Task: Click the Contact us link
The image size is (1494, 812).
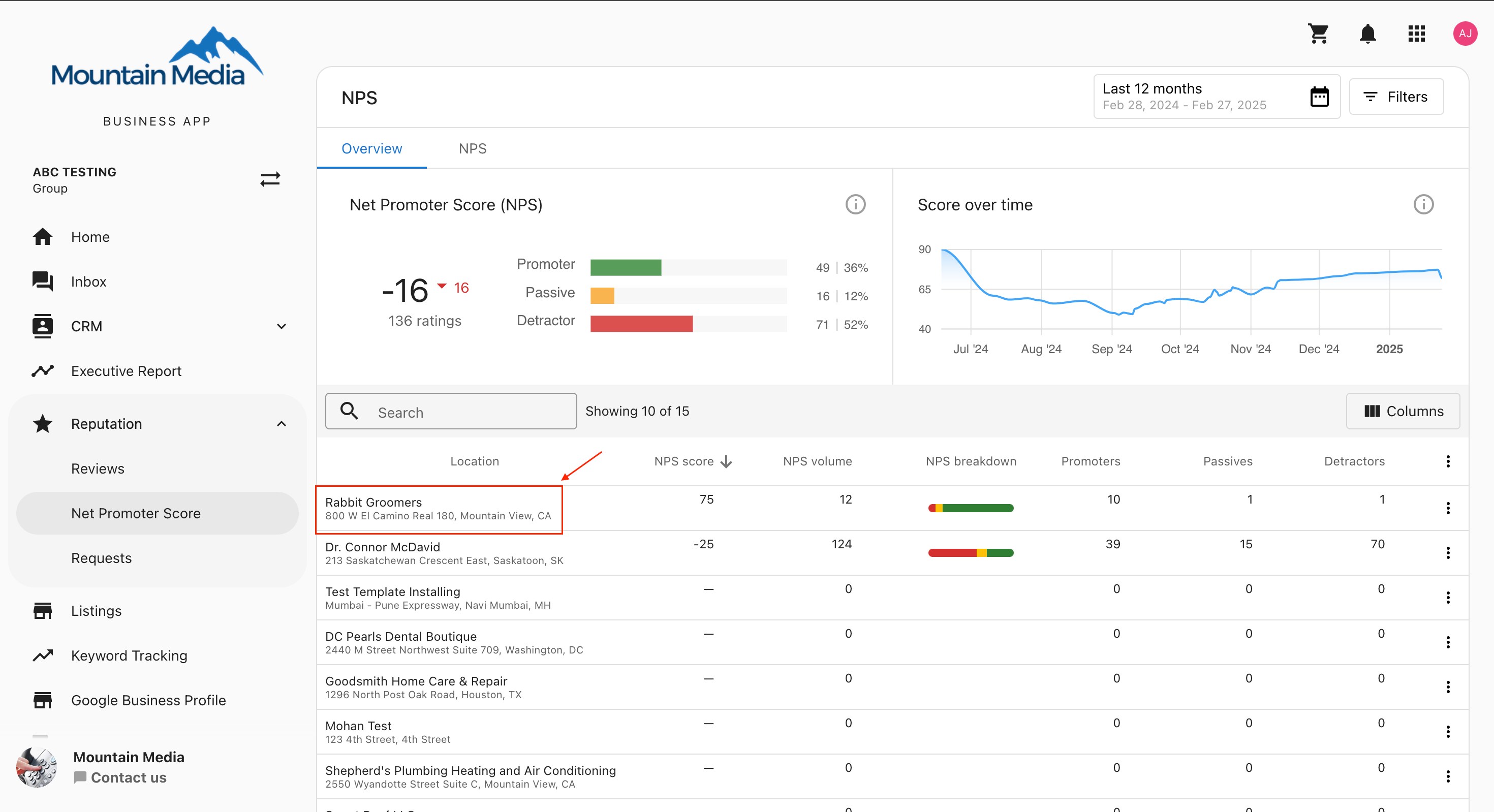Action: point(120,778)
